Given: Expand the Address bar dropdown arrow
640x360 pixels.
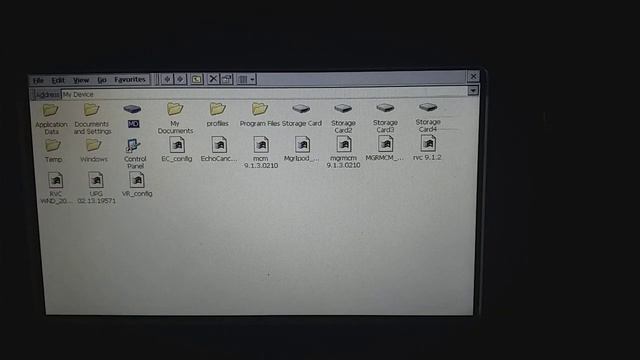Looking at the screenshot, I should [473, 90].
